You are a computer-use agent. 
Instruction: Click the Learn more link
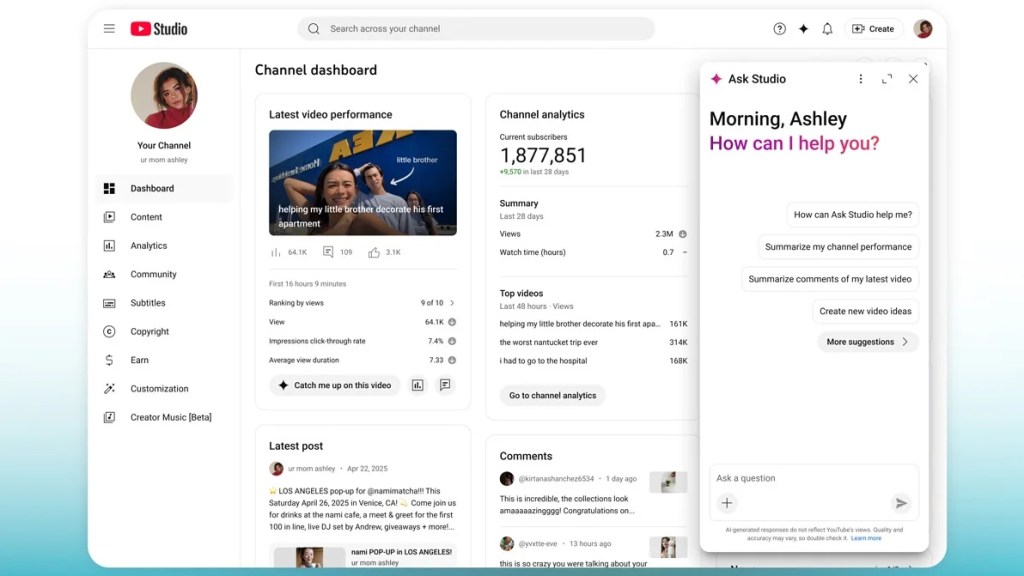click(866, 538)
